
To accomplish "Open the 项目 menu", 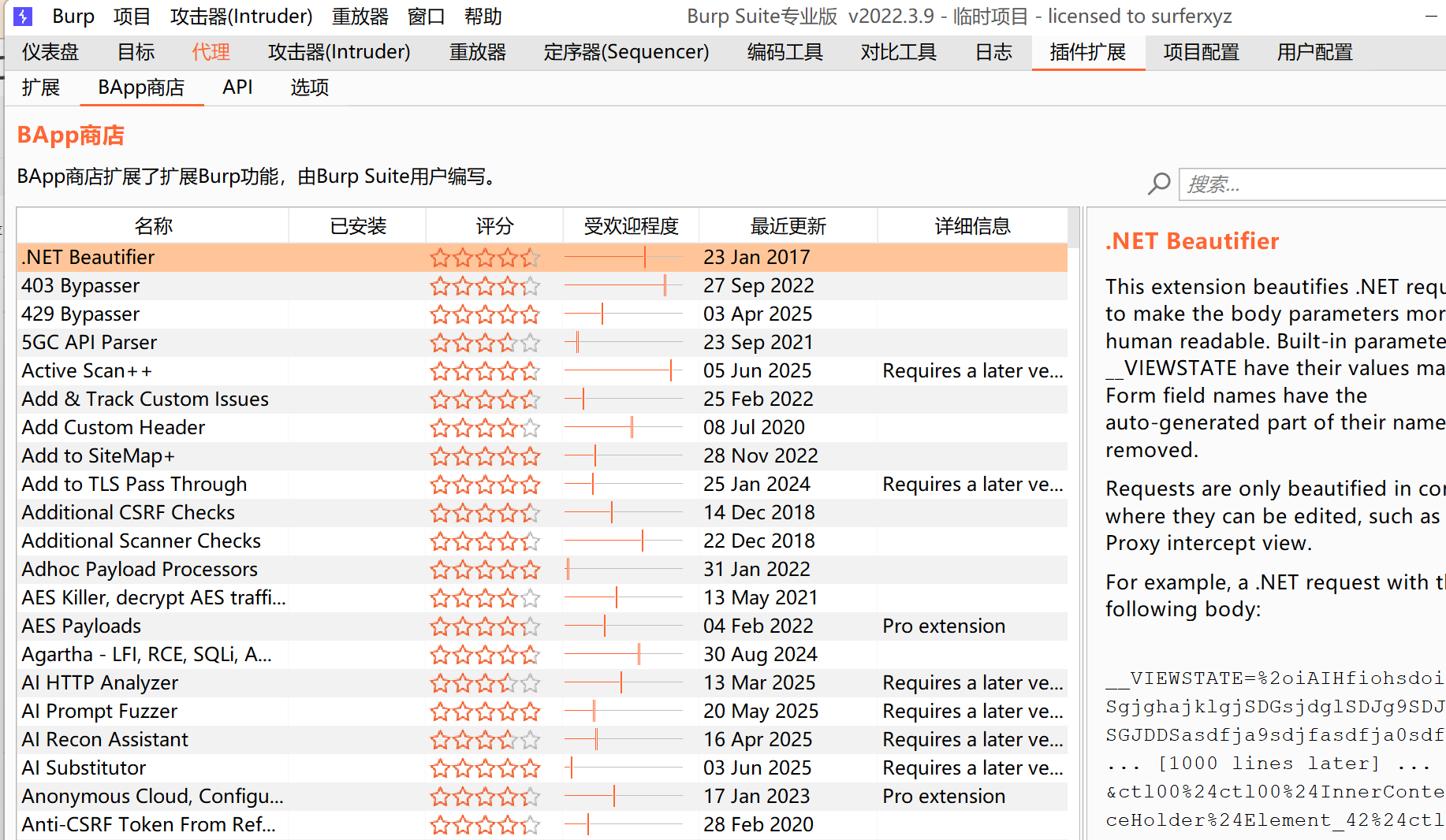I will coord(132,16).
